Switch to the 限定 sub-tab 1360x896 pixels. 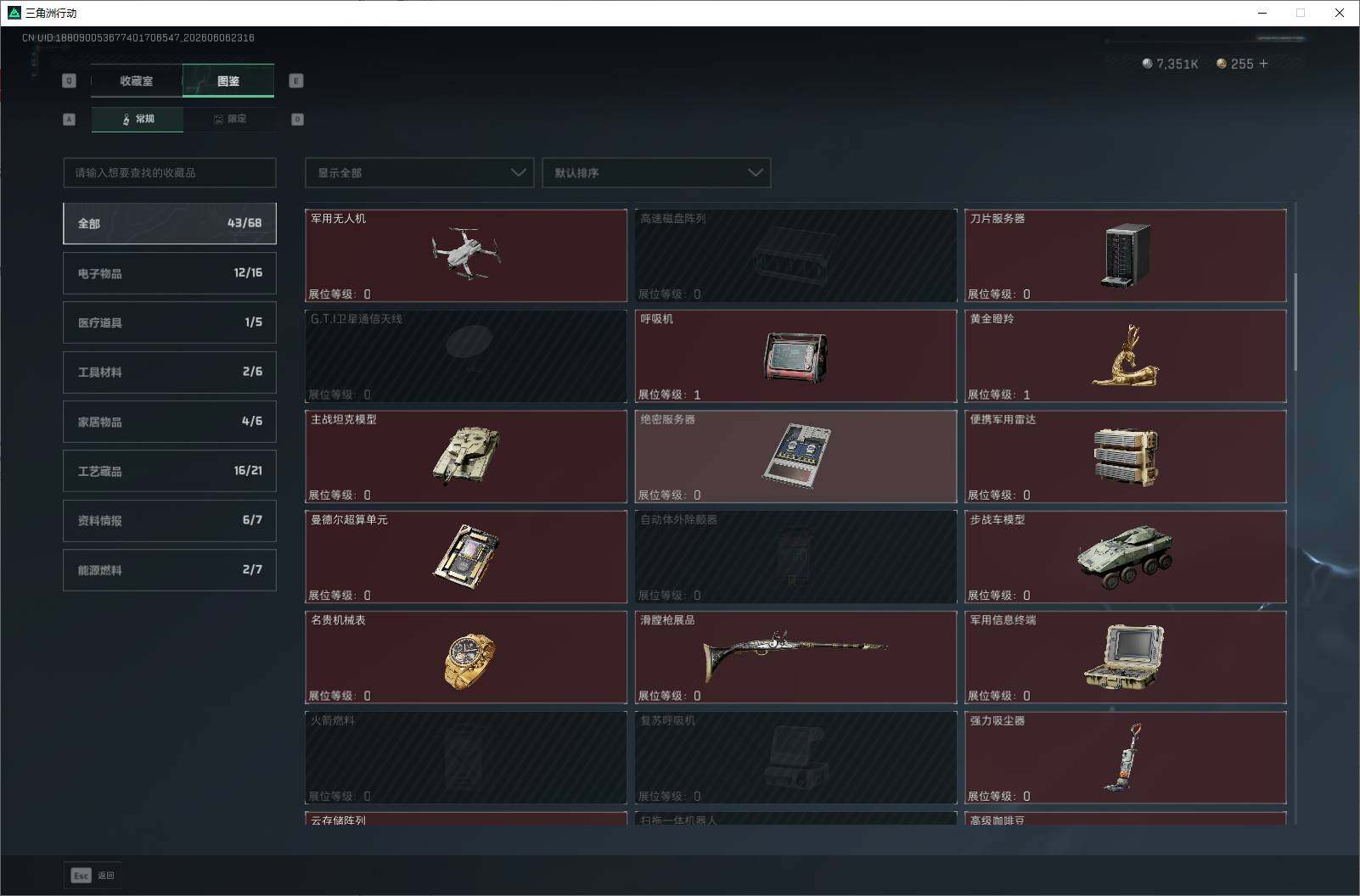click(229, 119)
